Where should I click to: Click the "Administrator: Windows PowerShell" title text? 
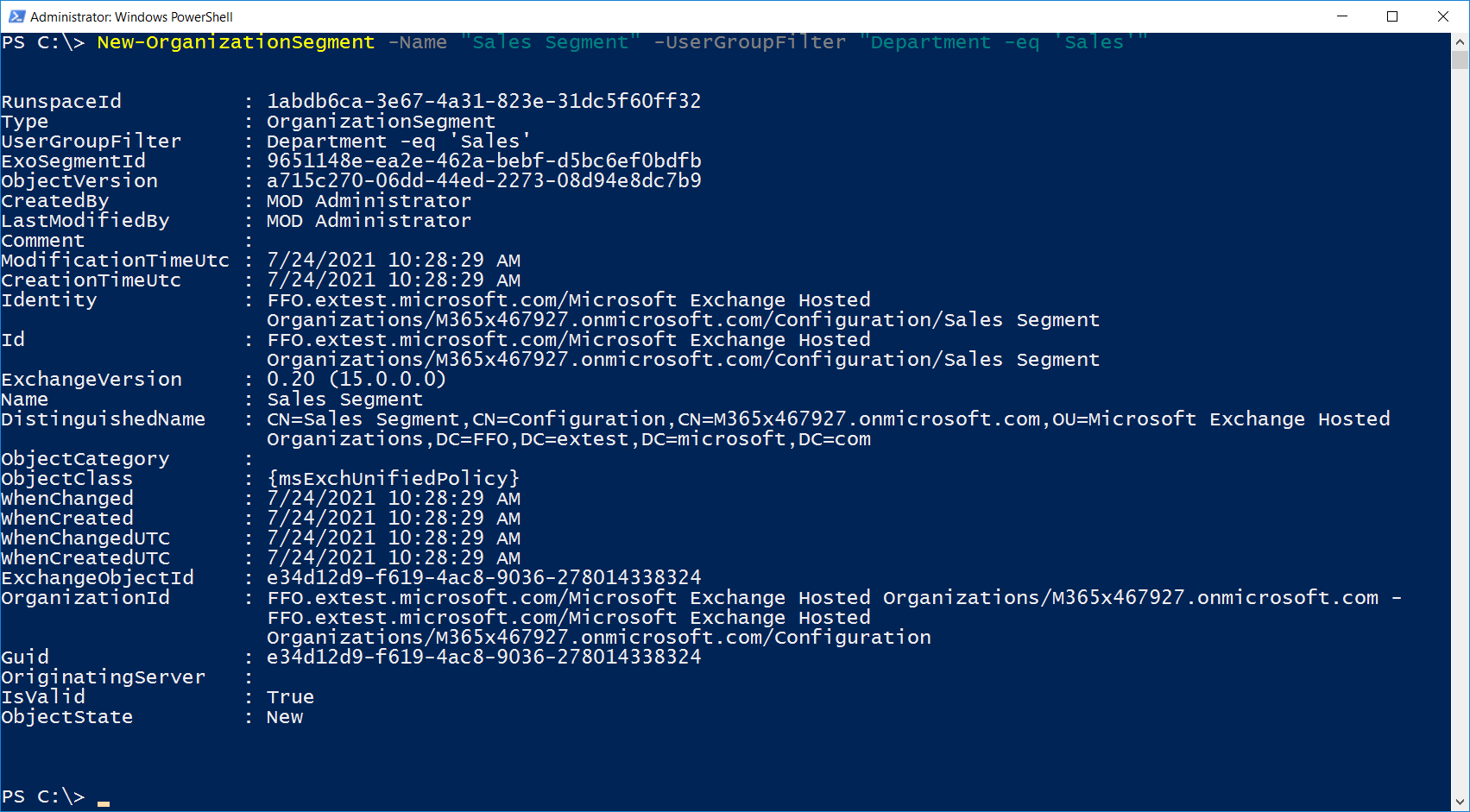click(131, 16)
